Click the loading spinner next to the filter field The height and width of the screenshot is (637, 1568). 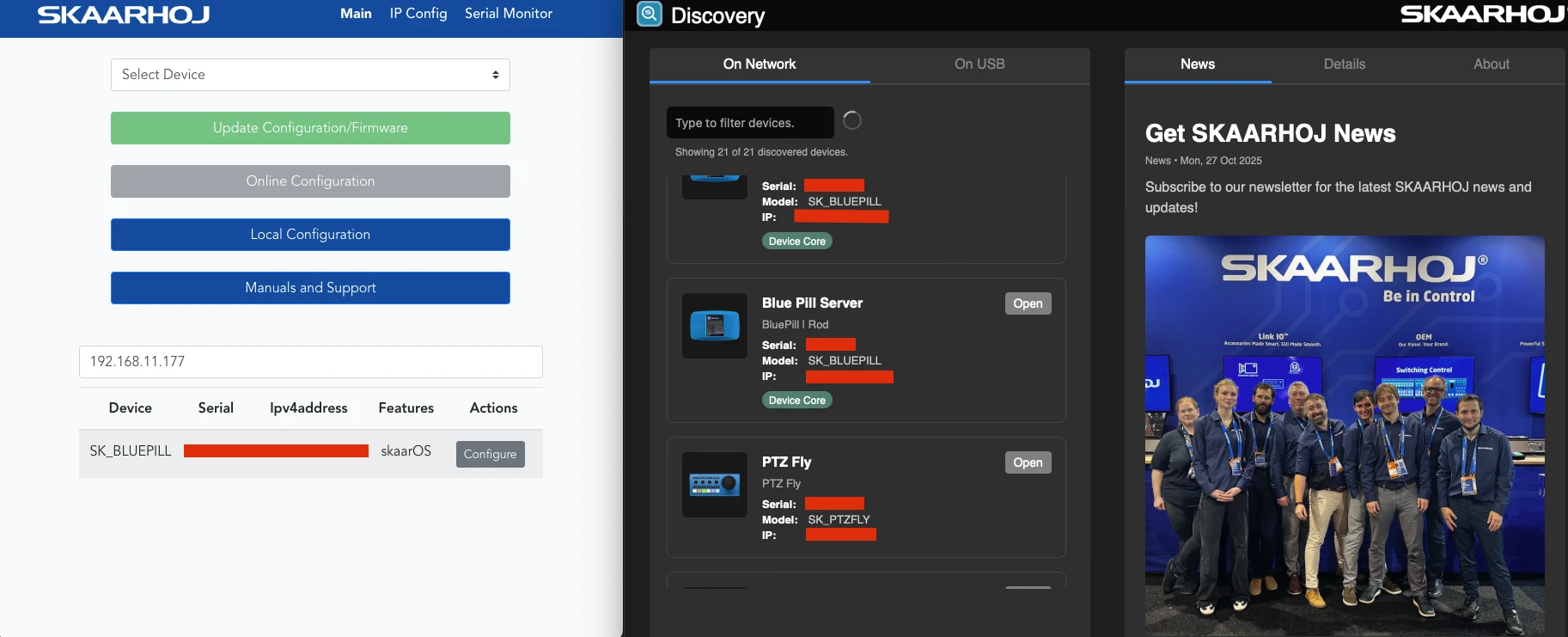click(851, 121)
